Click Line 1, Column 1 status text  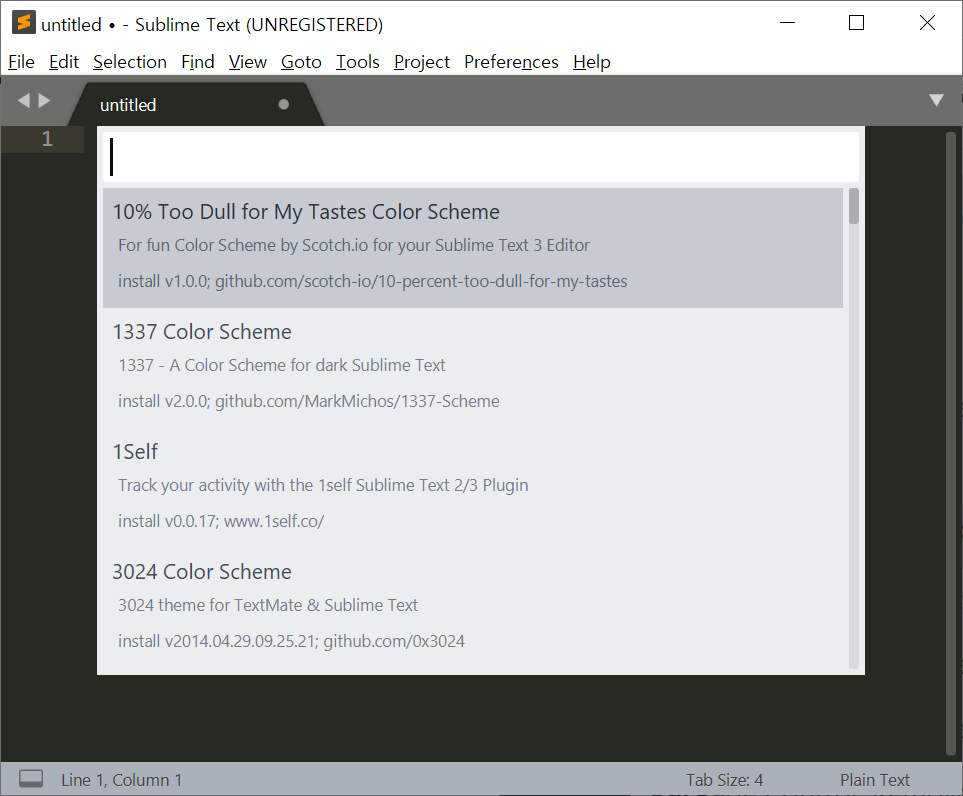pyautogui.click(x=122, y=779)
